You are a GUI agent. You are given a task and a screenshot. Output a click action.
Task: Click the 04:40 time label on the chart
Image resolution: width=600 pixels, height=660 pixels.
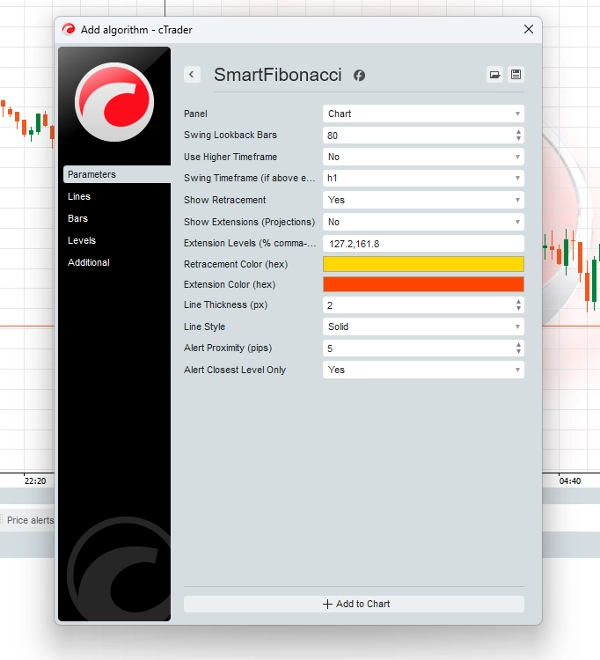pyautogui.click(x=570, y=481)
